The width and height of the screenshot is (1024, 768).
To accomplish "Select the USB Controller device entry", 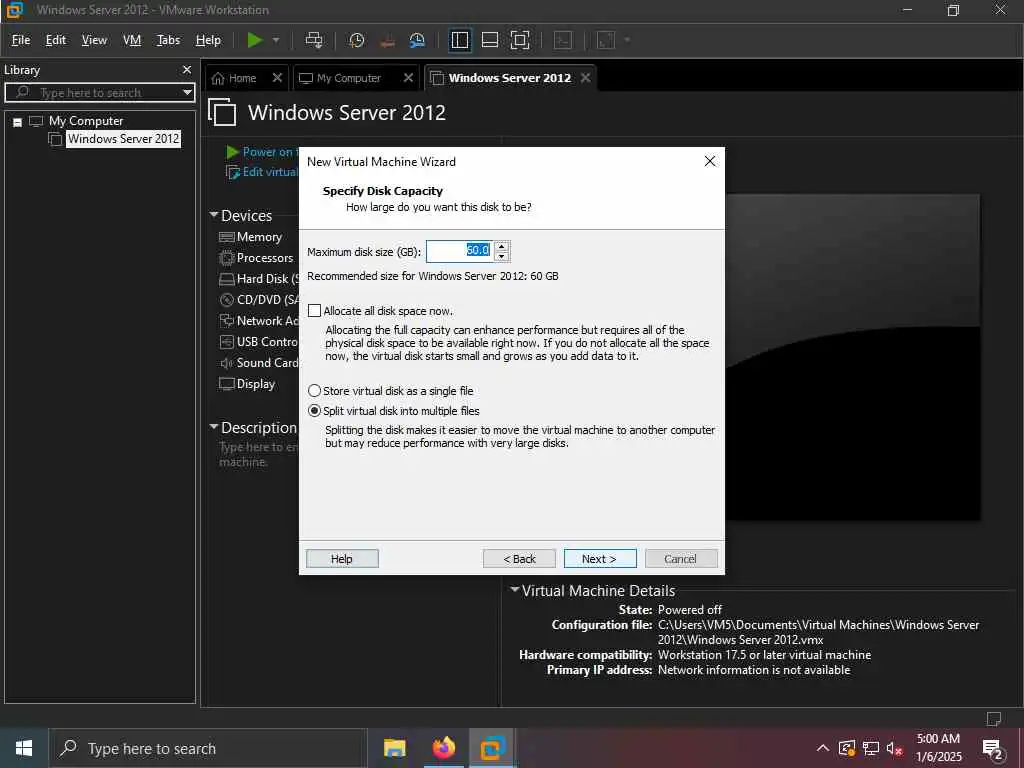I will [x=259, y=342].
